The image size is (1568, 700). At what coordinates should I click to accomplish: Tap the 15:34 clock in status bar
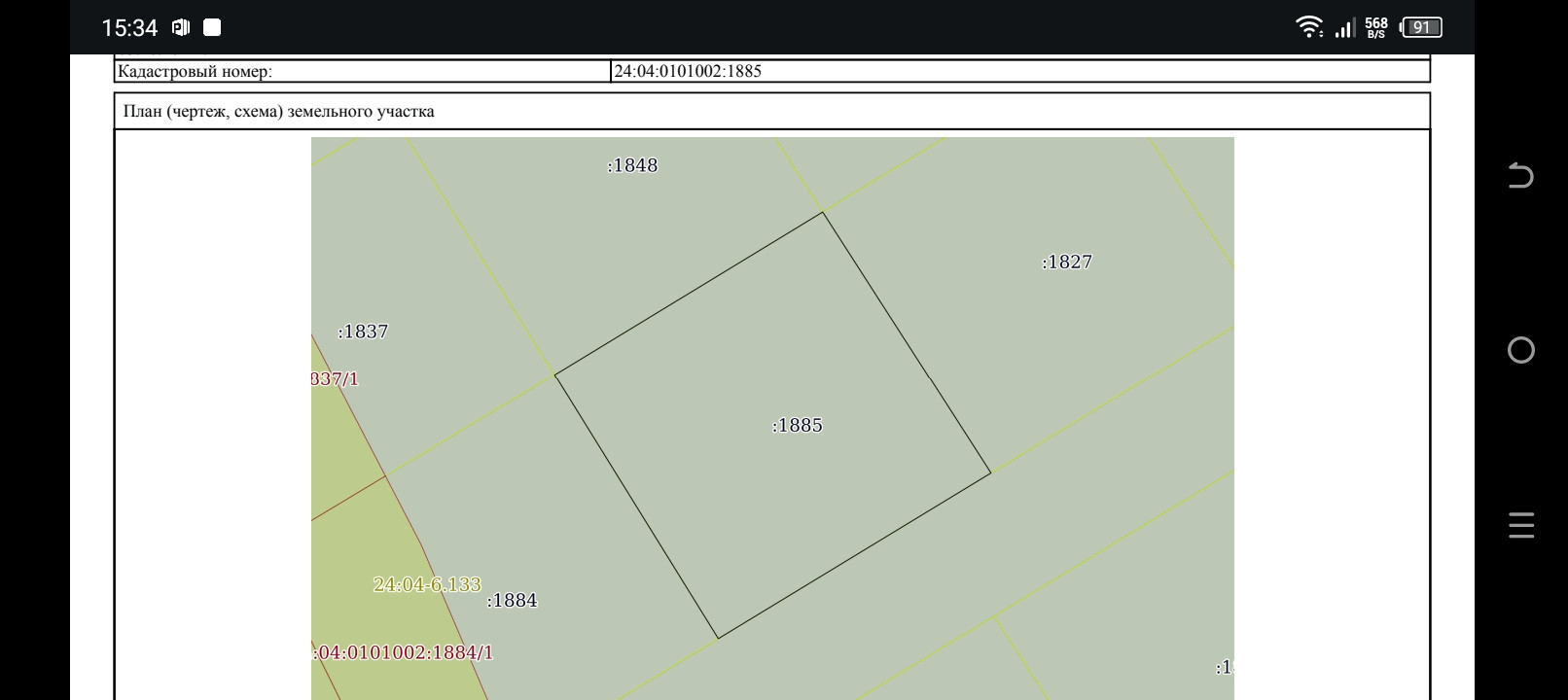tap(129, 28)
